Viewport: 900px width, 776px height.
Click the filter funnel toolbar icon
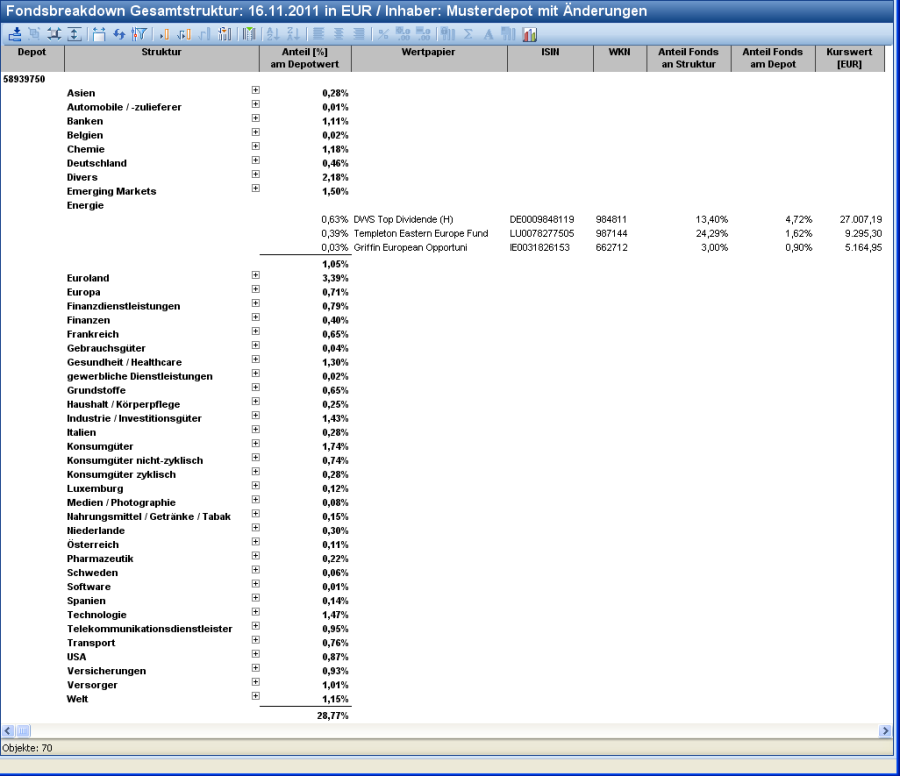point(139,34)
